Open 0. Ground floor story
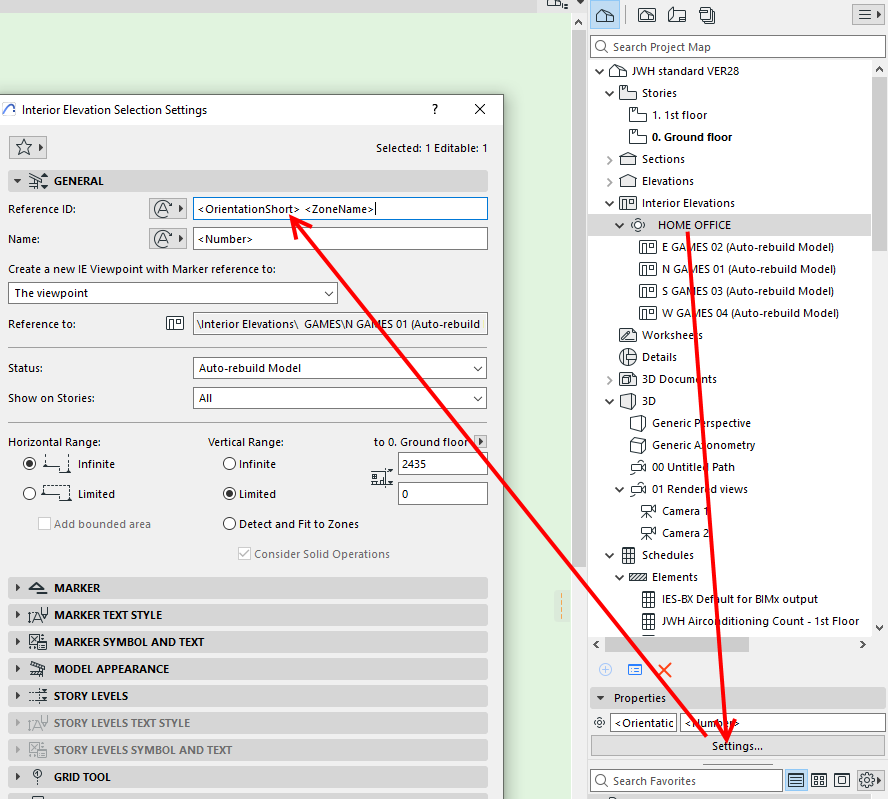 tap(681, 138)
